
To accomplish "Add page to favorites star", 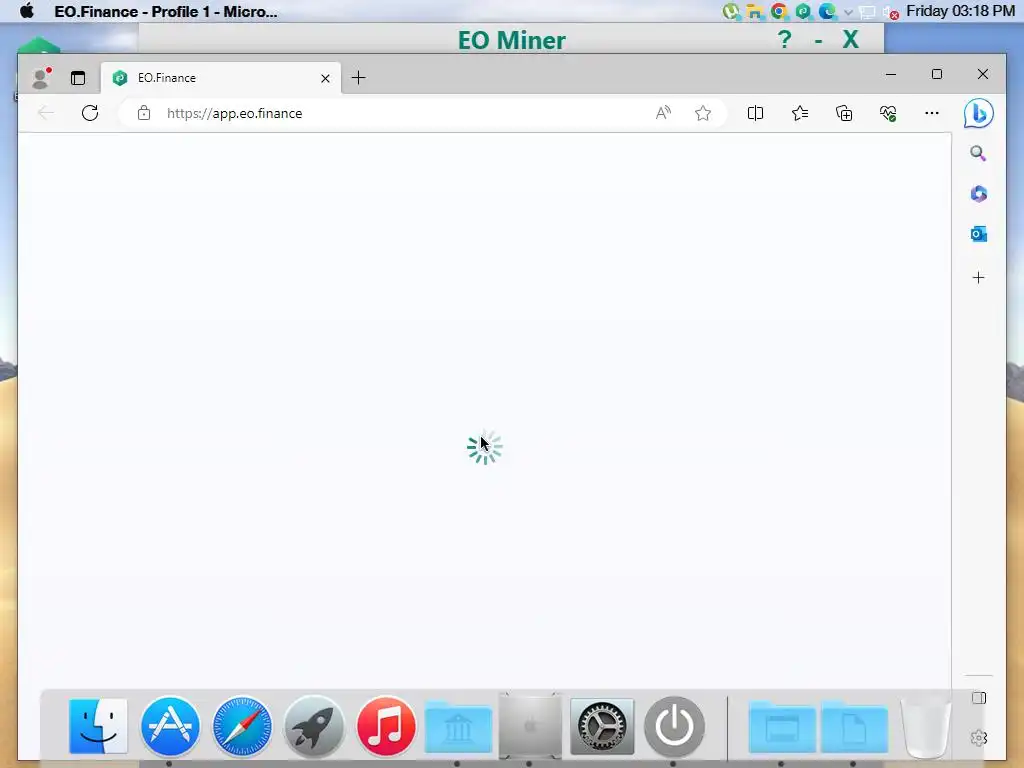I will pos(703,113).
